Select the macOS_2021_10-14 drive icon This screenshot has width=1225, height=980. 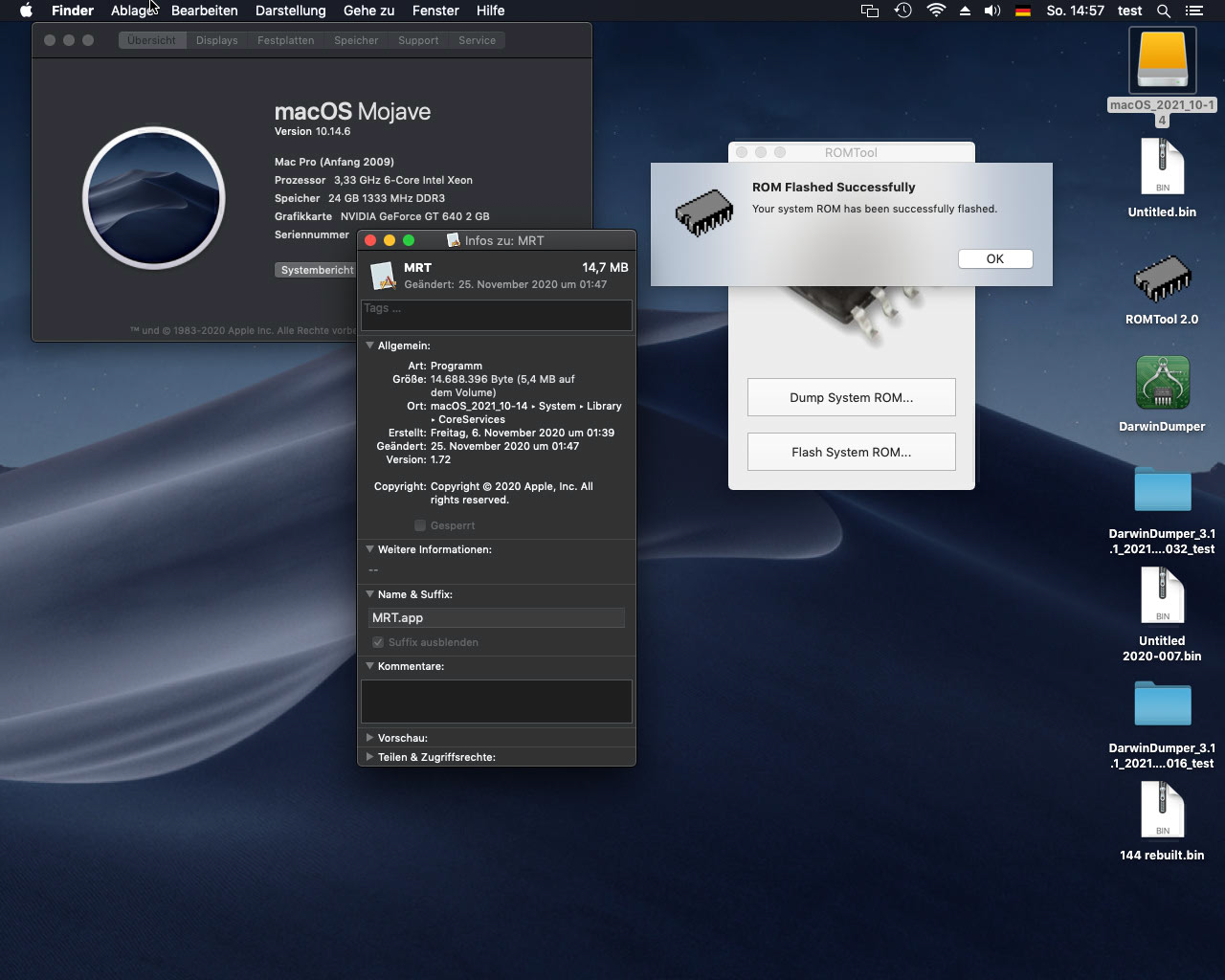(1162, 61)
